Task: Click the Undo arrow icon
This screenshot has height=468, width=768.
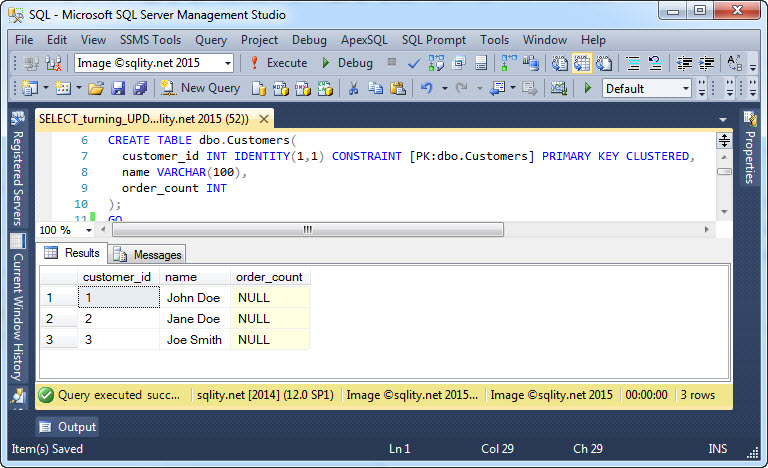Action: [x=427, y=88]
